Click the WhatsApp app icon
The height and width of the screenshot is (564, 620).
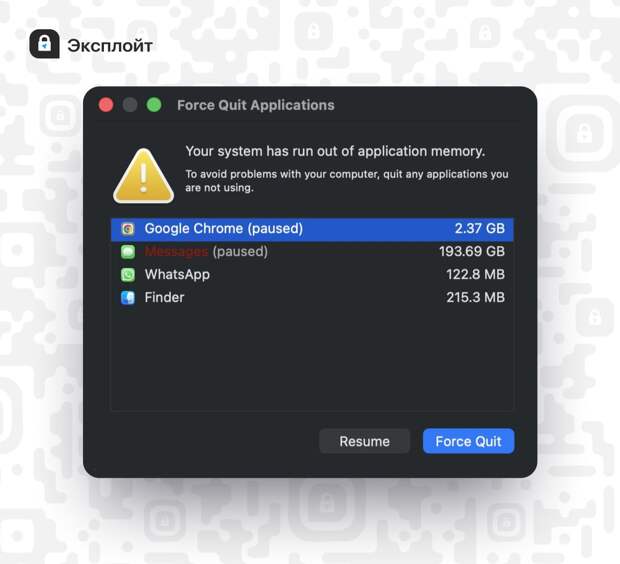128,274
